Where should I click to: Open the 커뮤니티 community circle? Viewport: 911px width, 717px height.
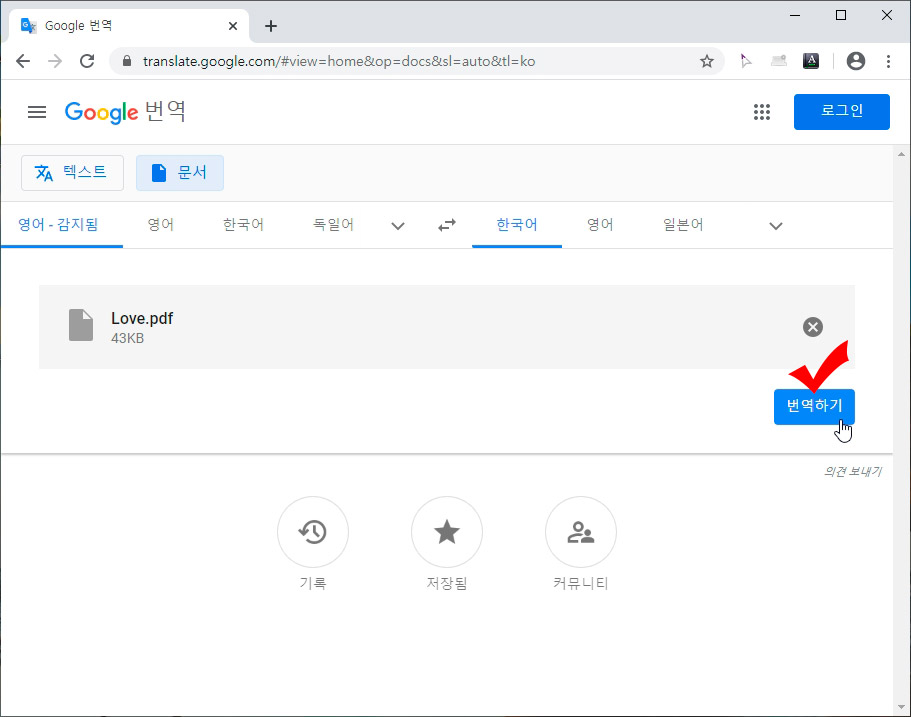(x=580, y=532)
